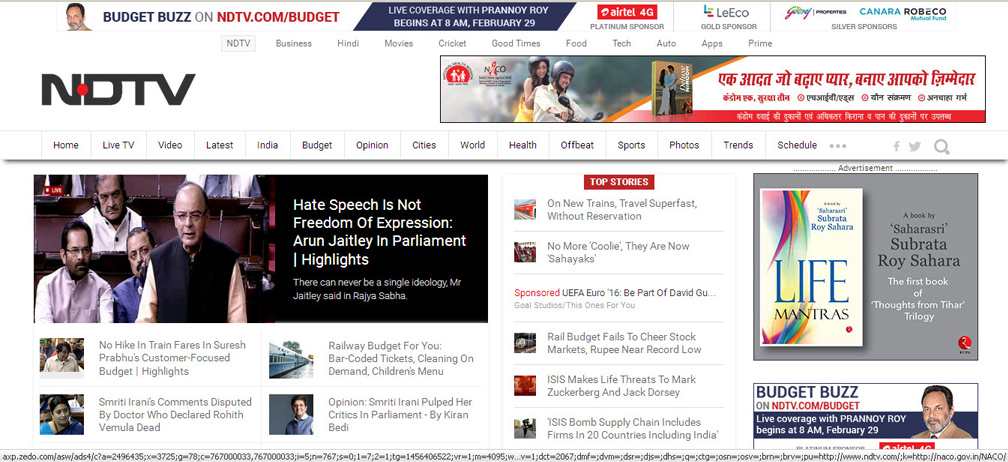Click train thumbnail for Railway Budget story
Viewport: 1008px width, 462px height.
click(x=291, y=359)
